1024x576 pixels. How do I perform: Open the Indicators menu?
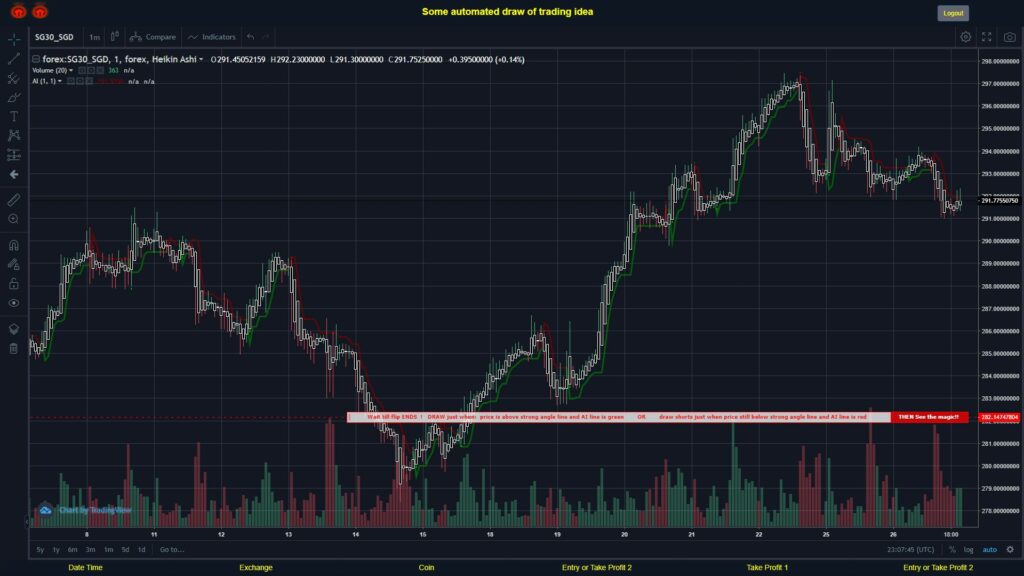(x=212, y=37)
